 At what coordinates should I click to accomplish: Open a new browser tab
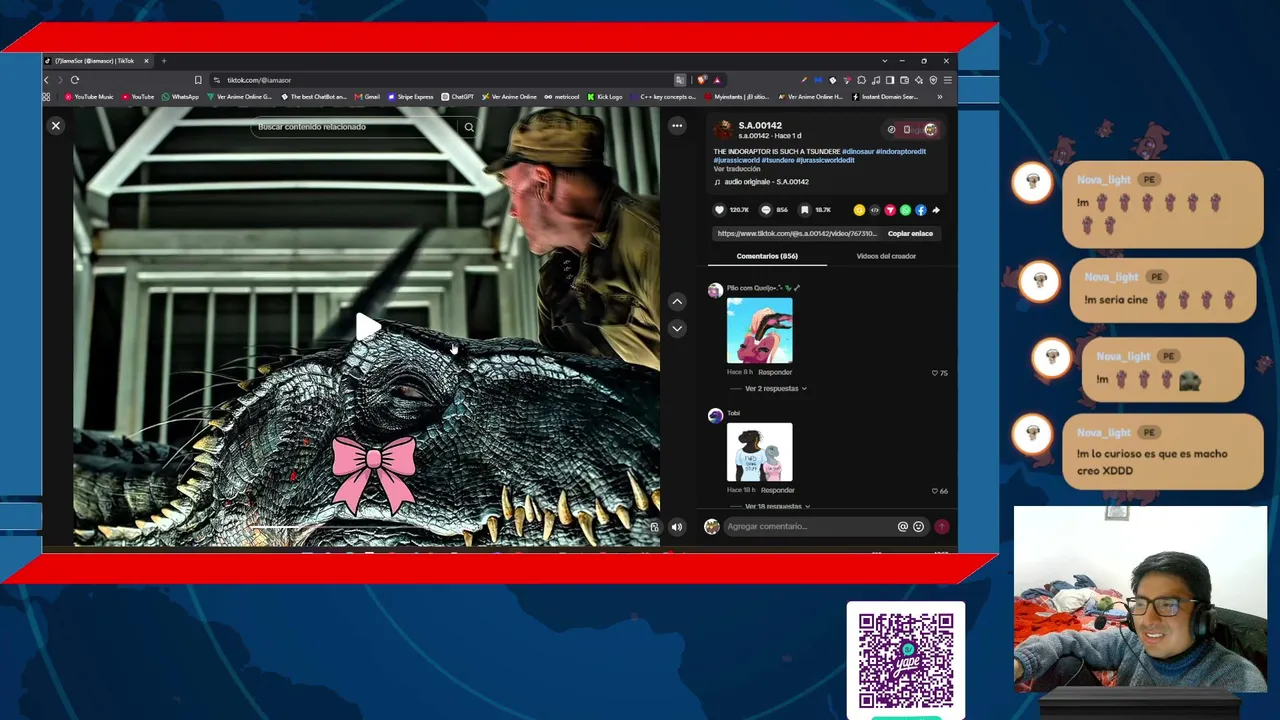pyautogui.click(x=164, y=61)
